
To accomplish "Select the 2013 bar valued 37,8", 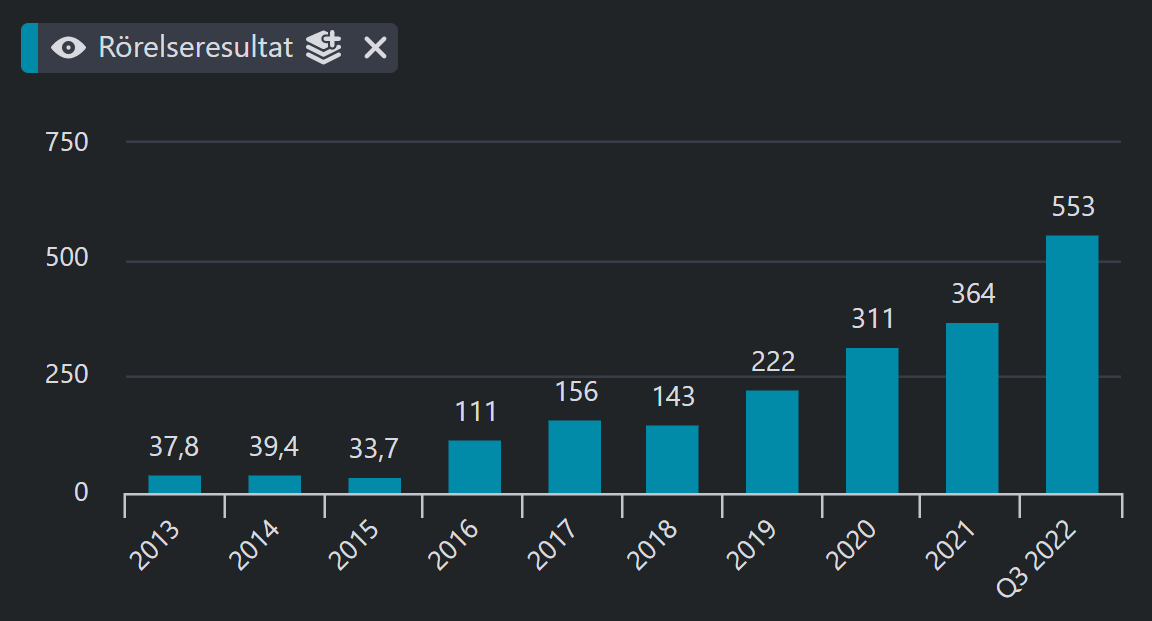I will point(175,484).
